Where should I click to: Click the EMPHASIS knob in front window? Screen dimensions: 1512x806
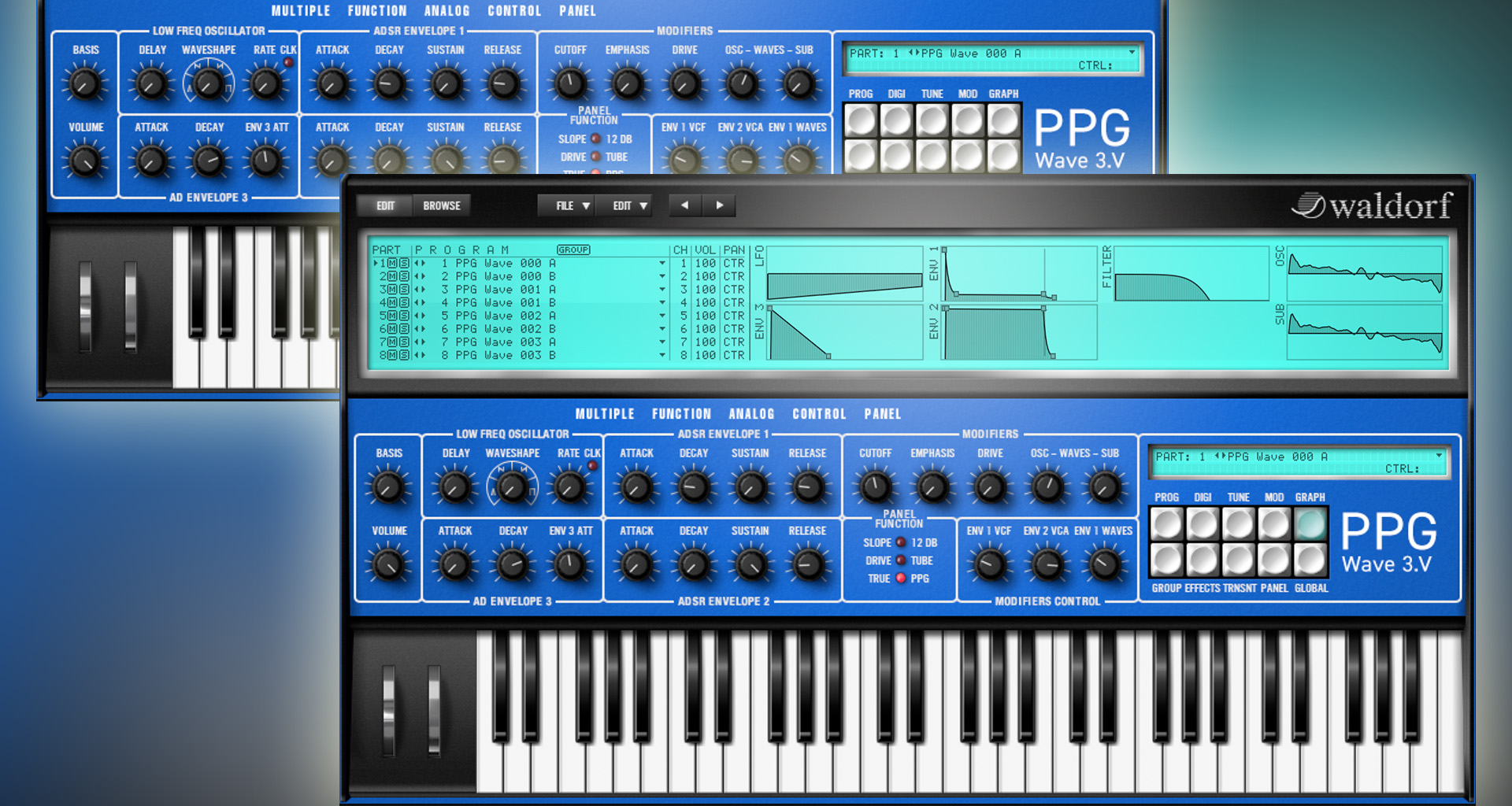click(x=932, y=487)
